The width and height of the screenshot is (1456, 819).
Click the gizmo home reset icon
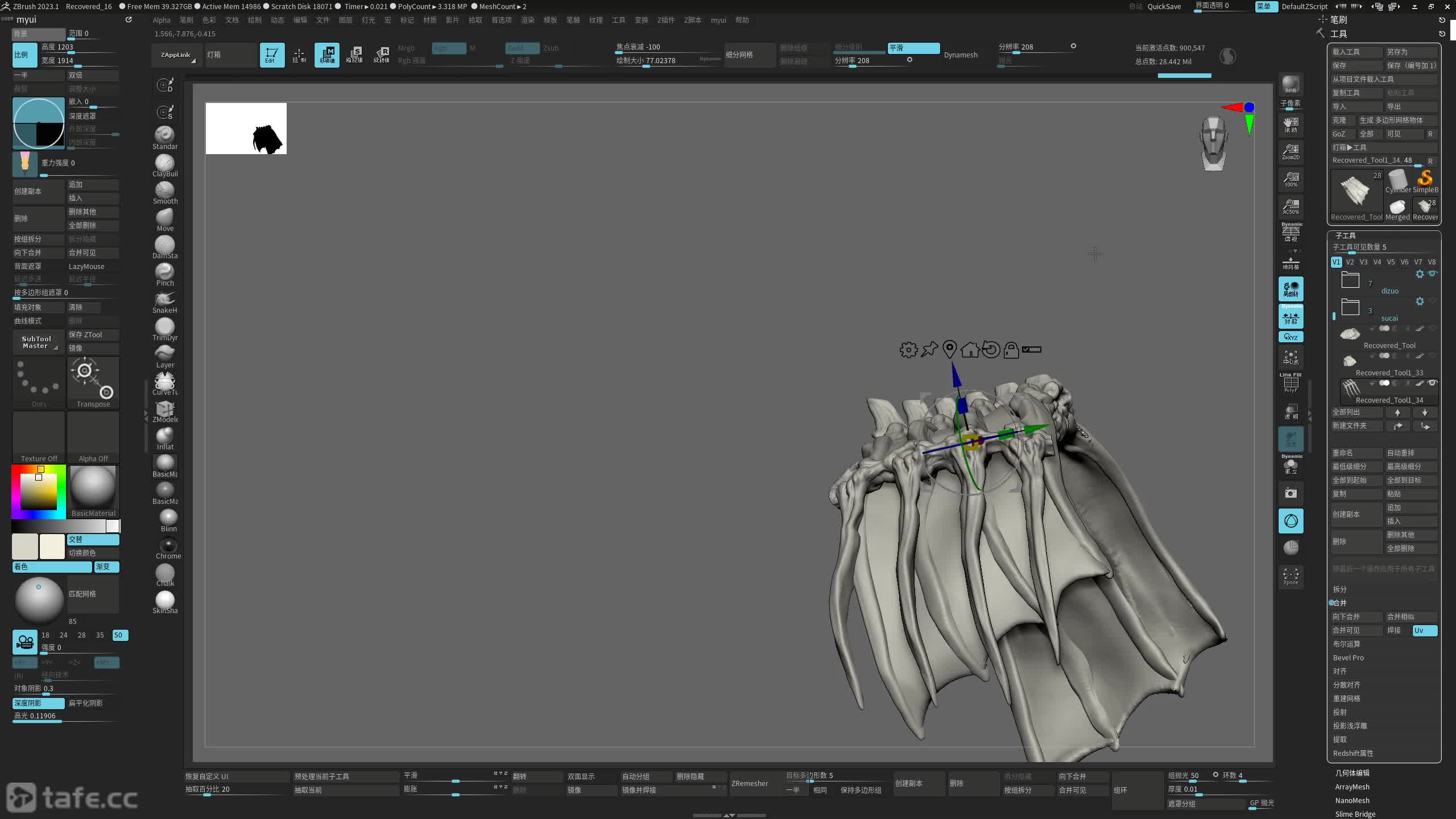pyautogui.click(x=970, y=349)
